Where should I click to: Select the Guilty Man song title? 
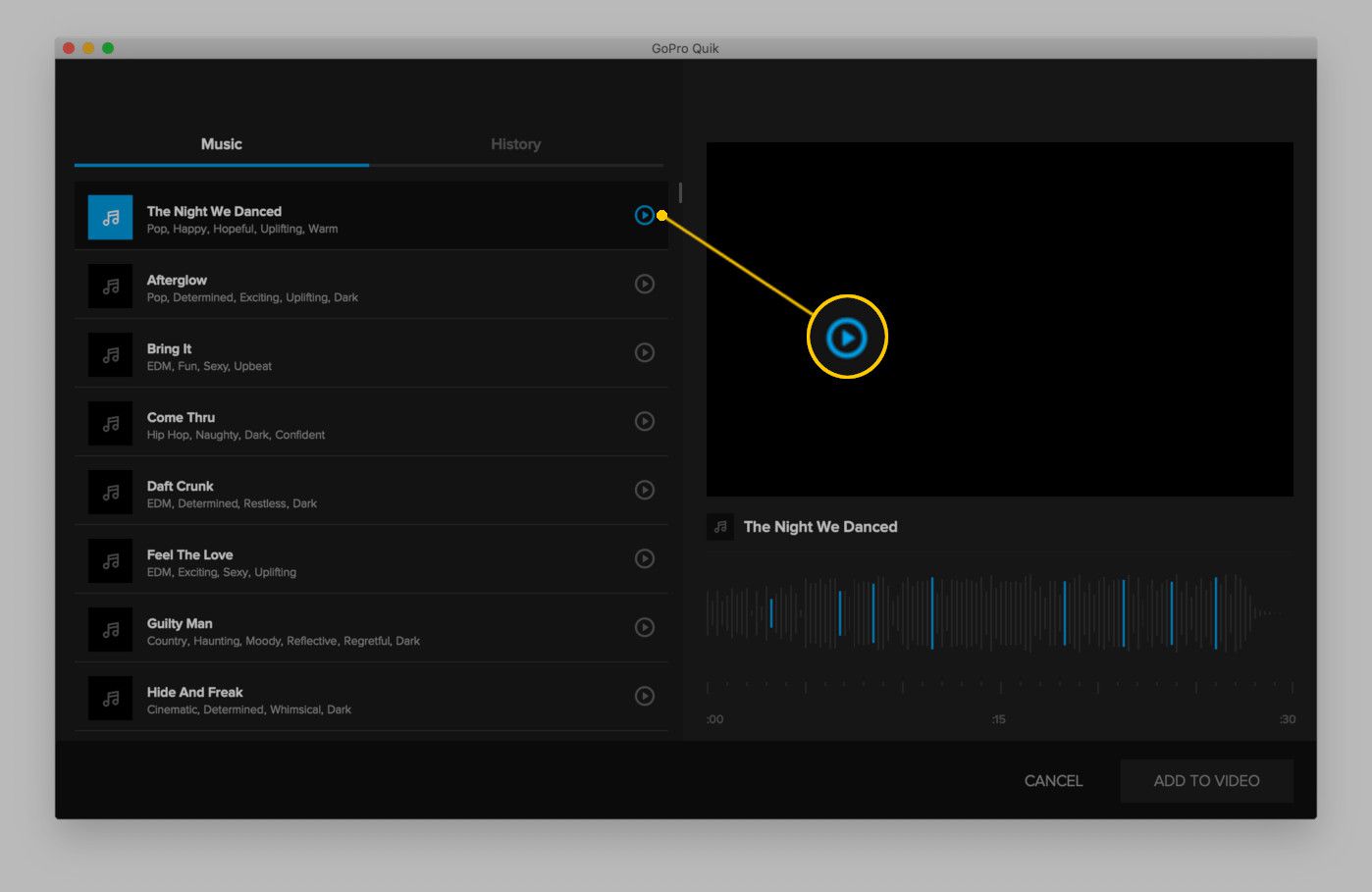coord(180,623)
